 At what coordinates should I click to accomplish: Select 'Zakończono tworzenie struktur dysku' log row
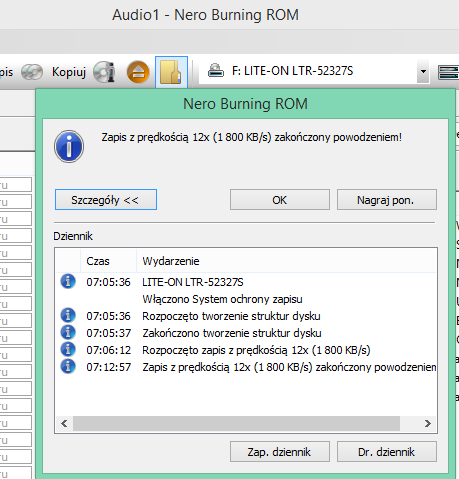[246, 333]
